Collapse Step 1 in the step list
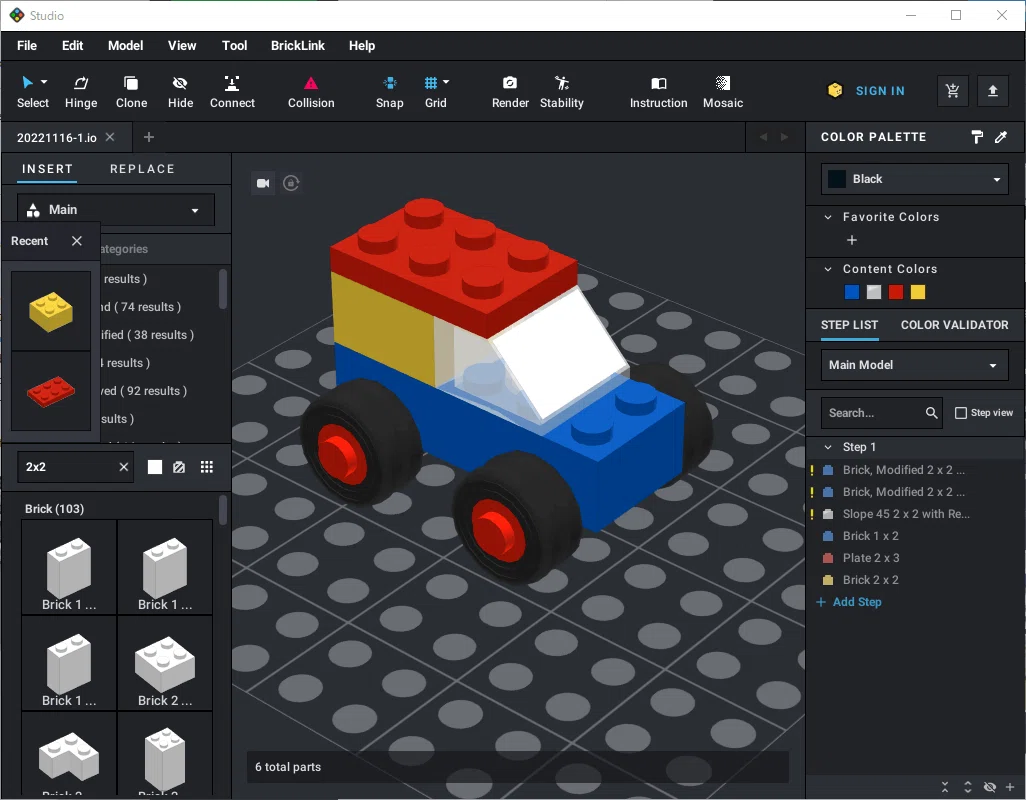1026x800 pixels. pyautogui.click(x=828, y=447)
